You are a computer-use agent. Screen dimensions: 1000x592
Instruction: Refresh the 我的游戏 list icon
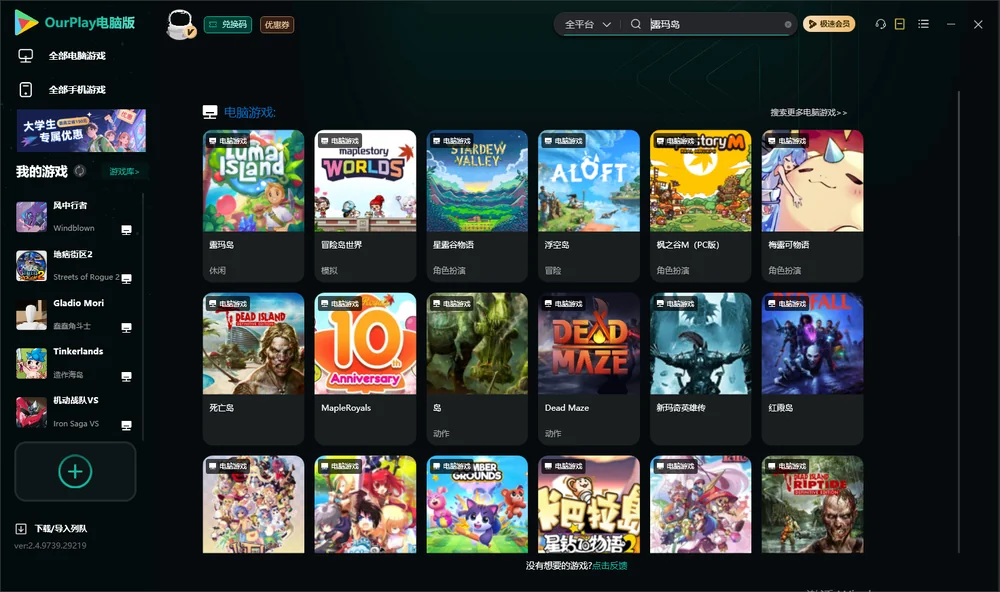(x=80, y=171)
